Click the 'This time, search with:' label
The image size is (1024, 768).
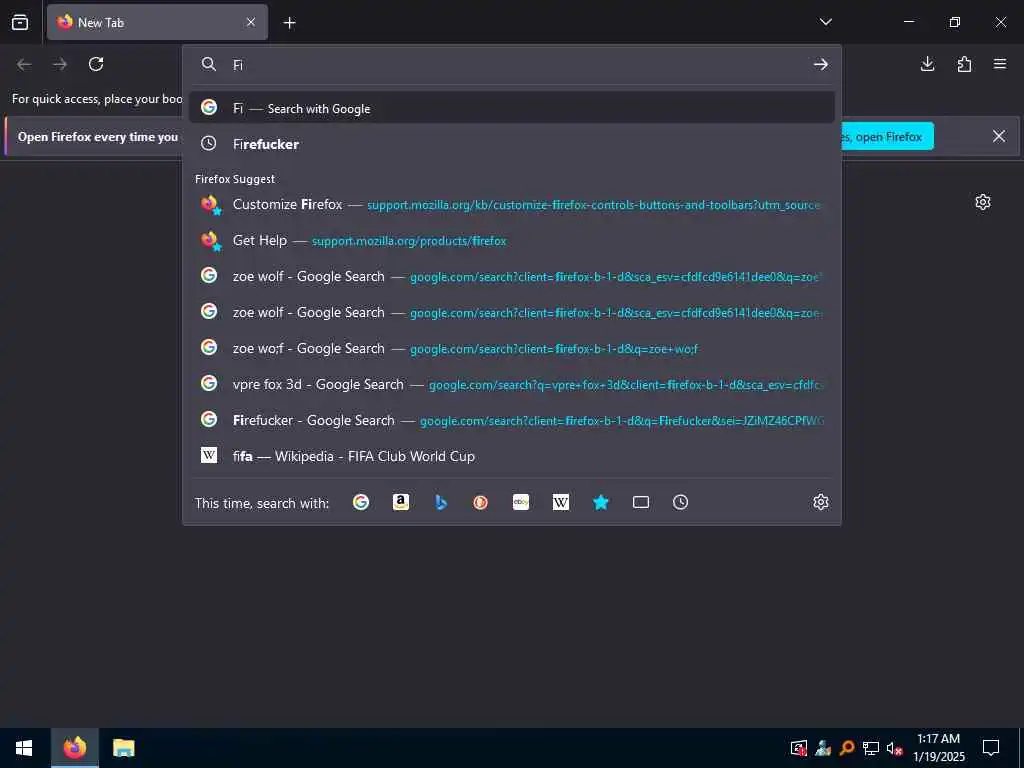tap(262, 503)
